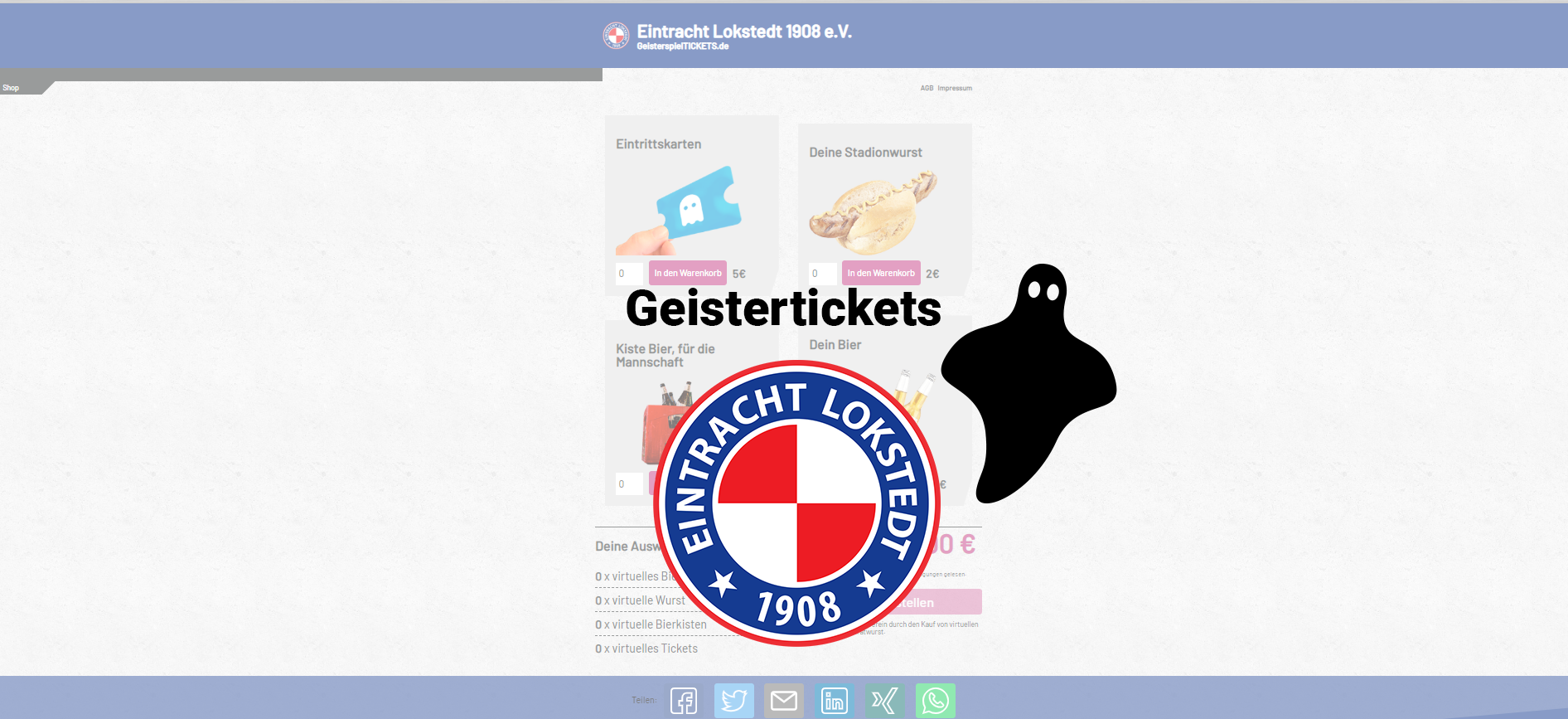Share via the Facebook icon
The width and height of the screenshot is (1568, 719).
[684, 701]
